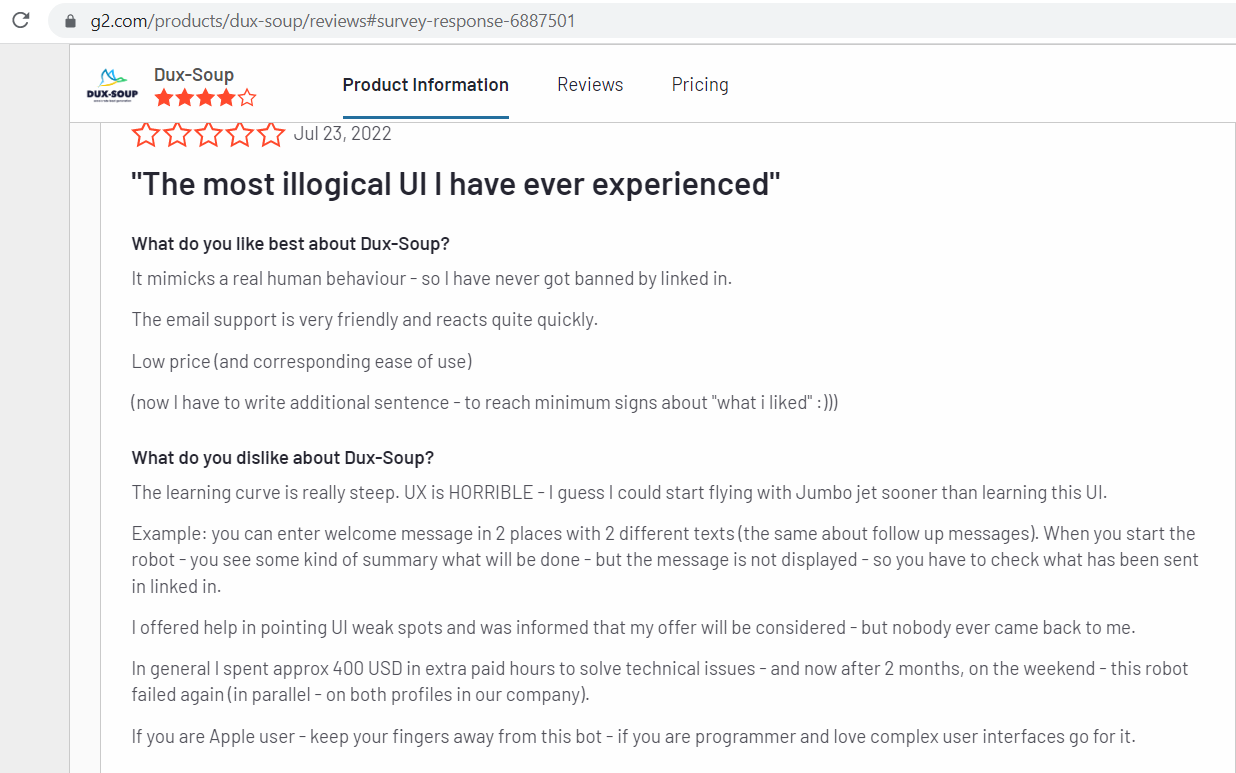
Task: Switch to the Reviews tab
Action: 590,85
